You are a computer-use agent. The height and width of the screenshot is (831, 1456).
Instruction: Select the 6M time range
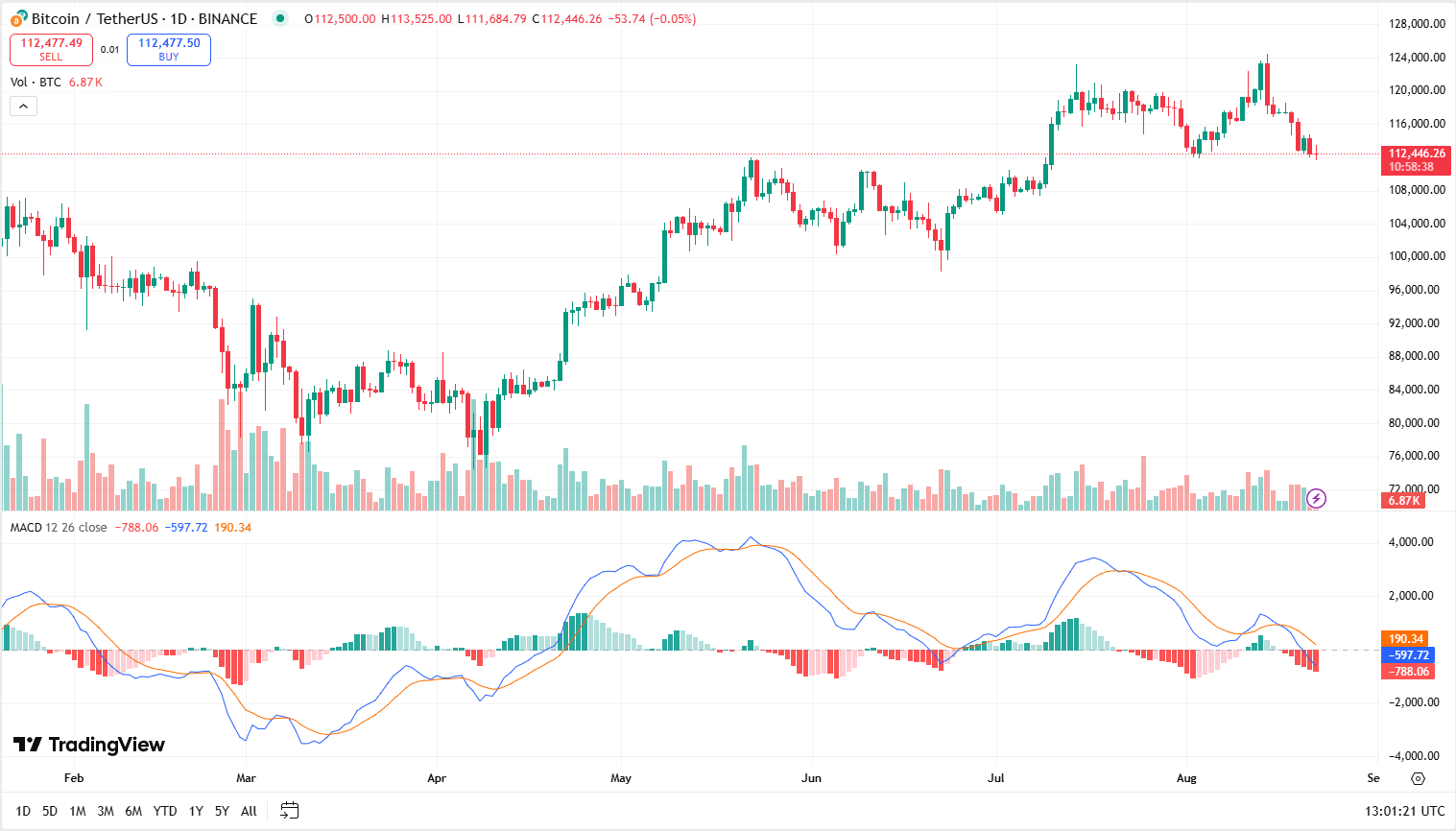coord(133,811)
